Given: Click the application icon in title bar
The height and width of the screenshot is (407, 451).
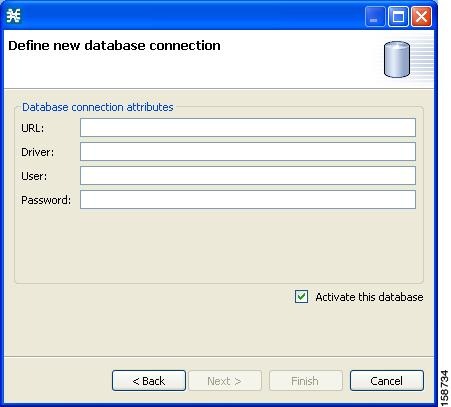Looking at the screenshot, I should (14, 16).
